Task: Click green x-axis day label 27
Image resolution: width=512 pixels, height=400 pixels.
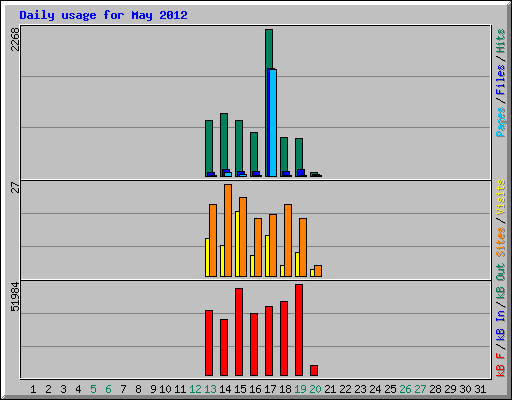Action: pos(420,389)
